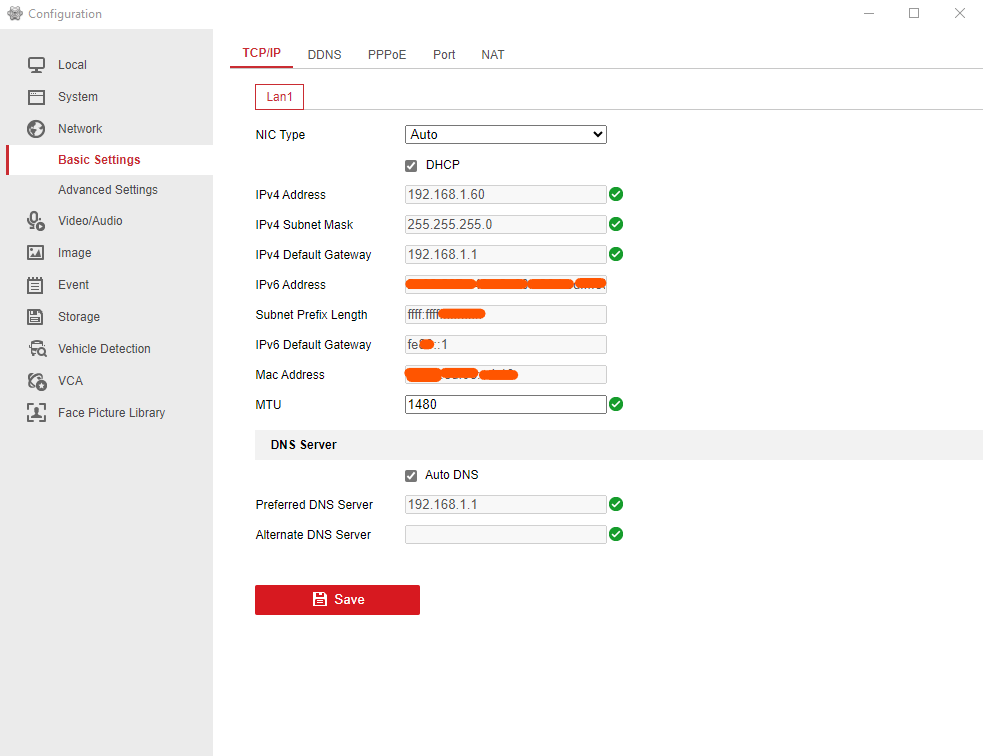Open Video/Audio microphone icon

pyautogui.click(x=37, y=221)
